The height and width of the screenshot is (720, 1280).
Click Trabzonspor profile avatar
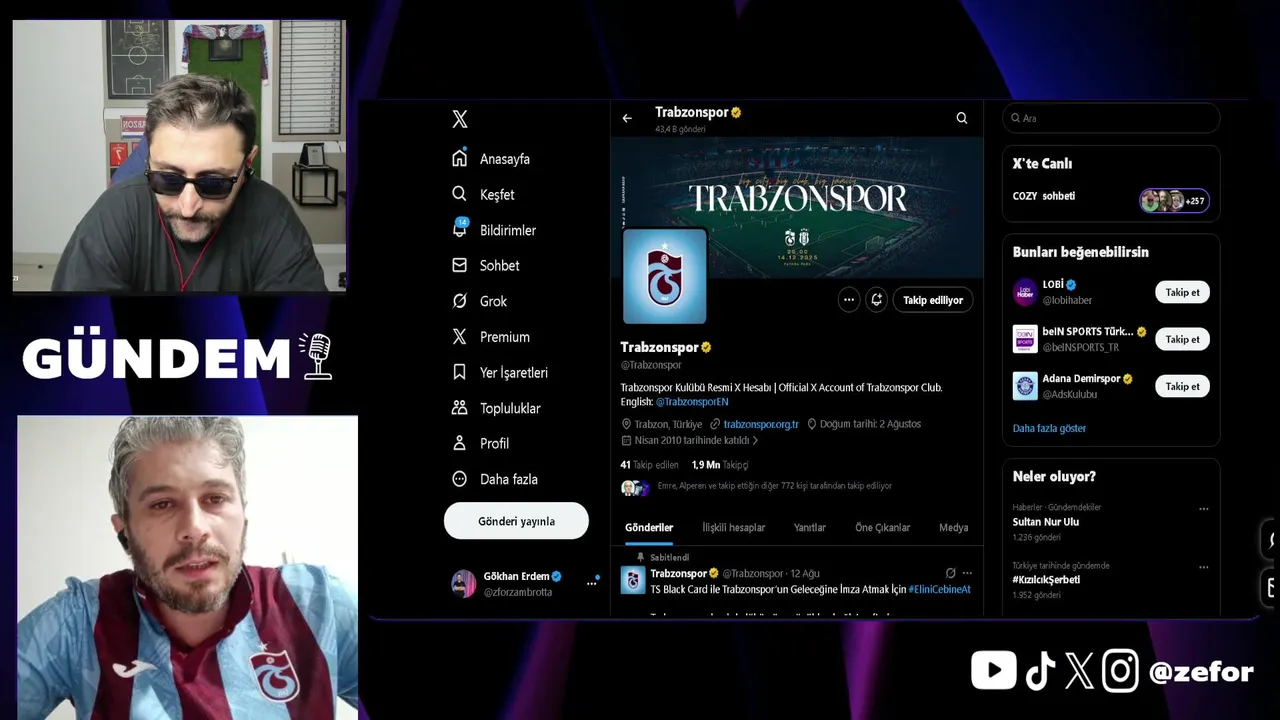[664, 276]
